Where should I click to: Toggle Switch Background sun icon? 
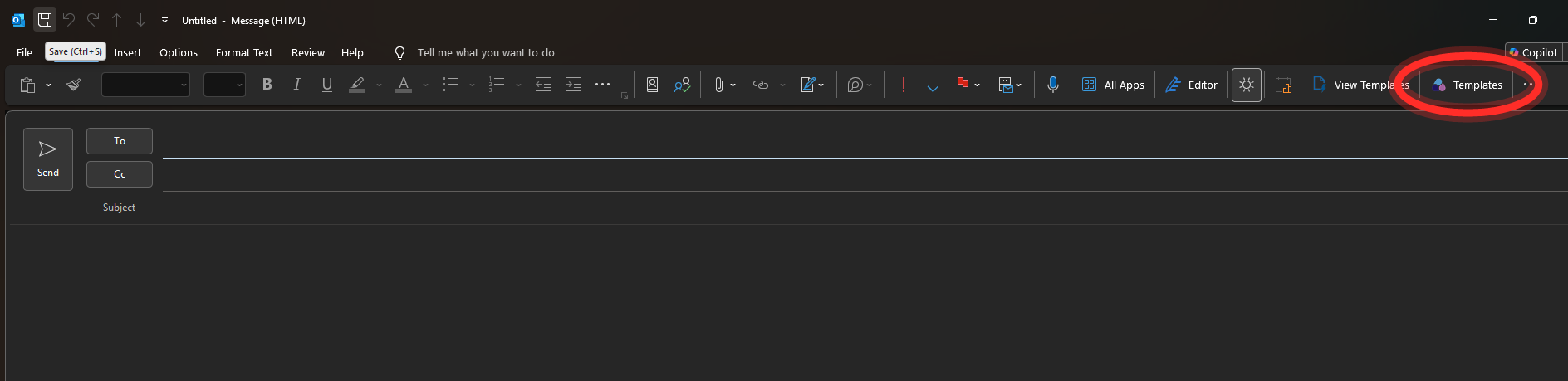[x=1247, y=85]
